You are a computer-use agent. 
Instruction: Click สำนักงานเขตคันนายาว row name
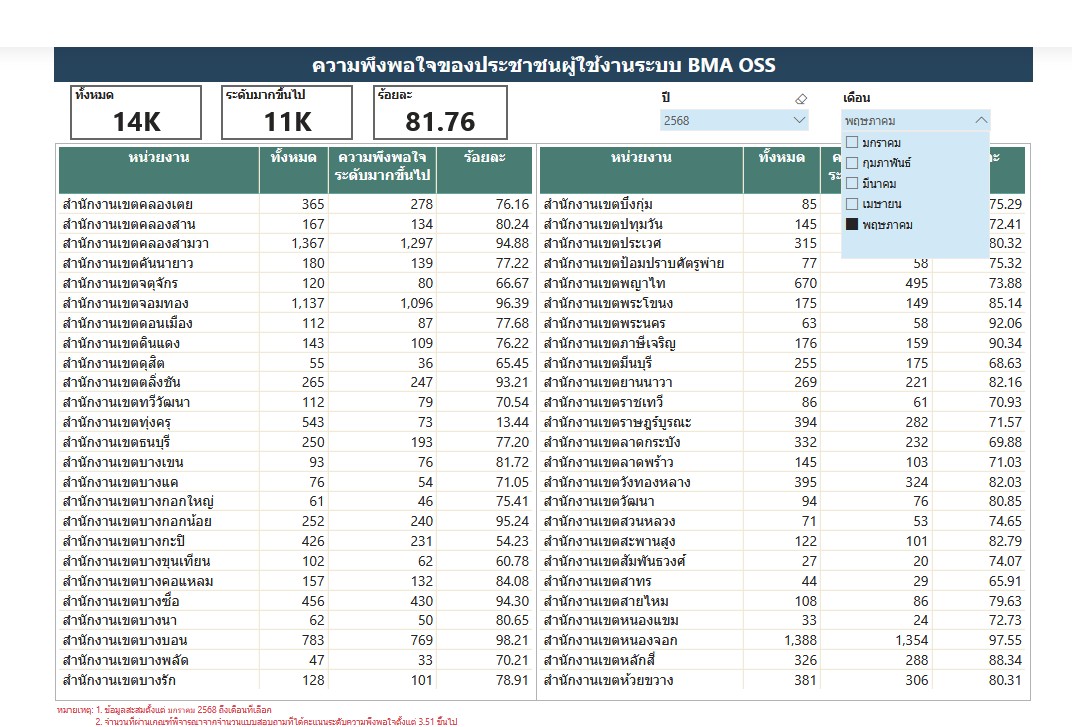pyautogui.click(x=128, y=263)
